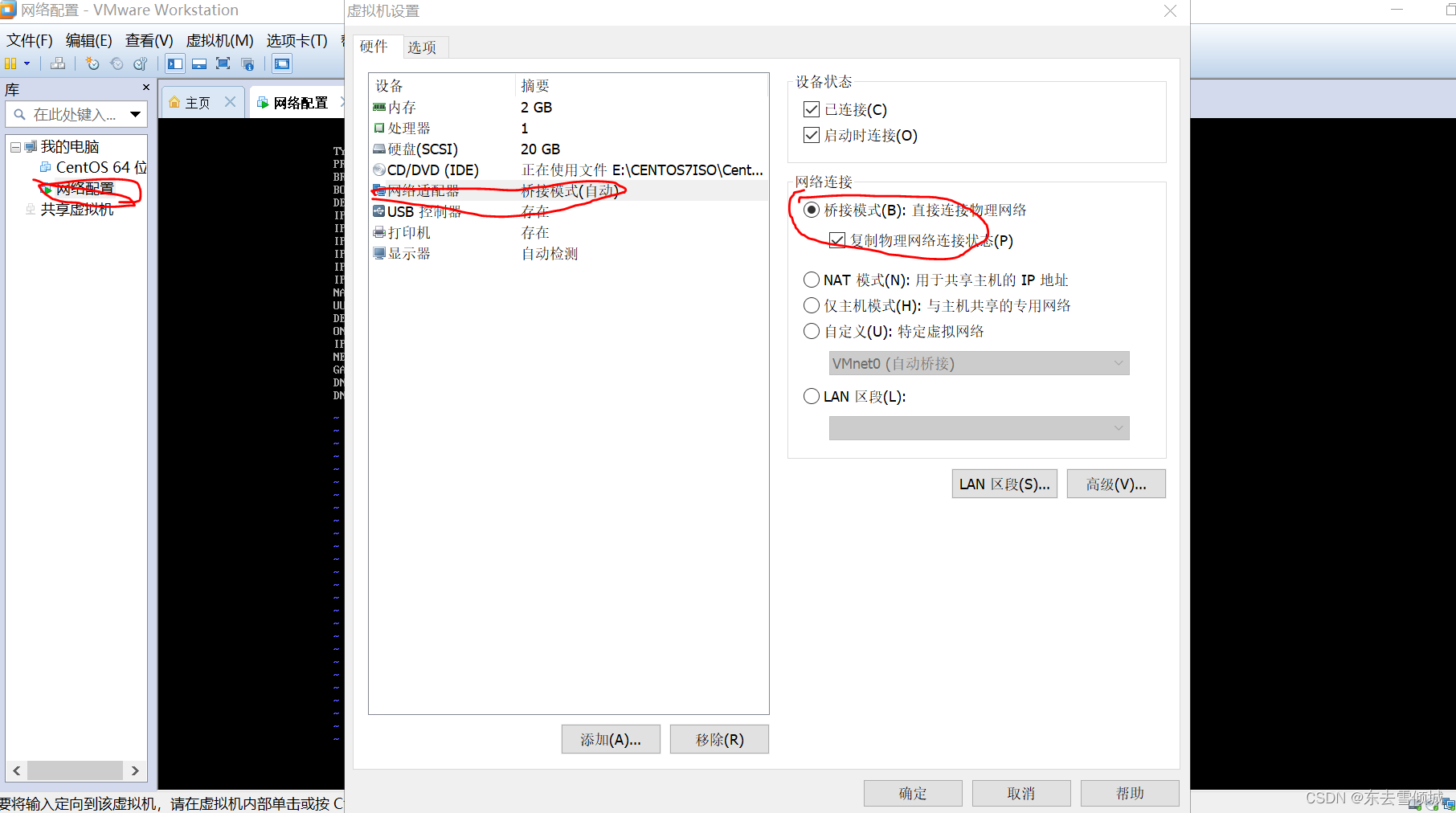
Task: Close the 库 library panel
Action: pos(145,87)
